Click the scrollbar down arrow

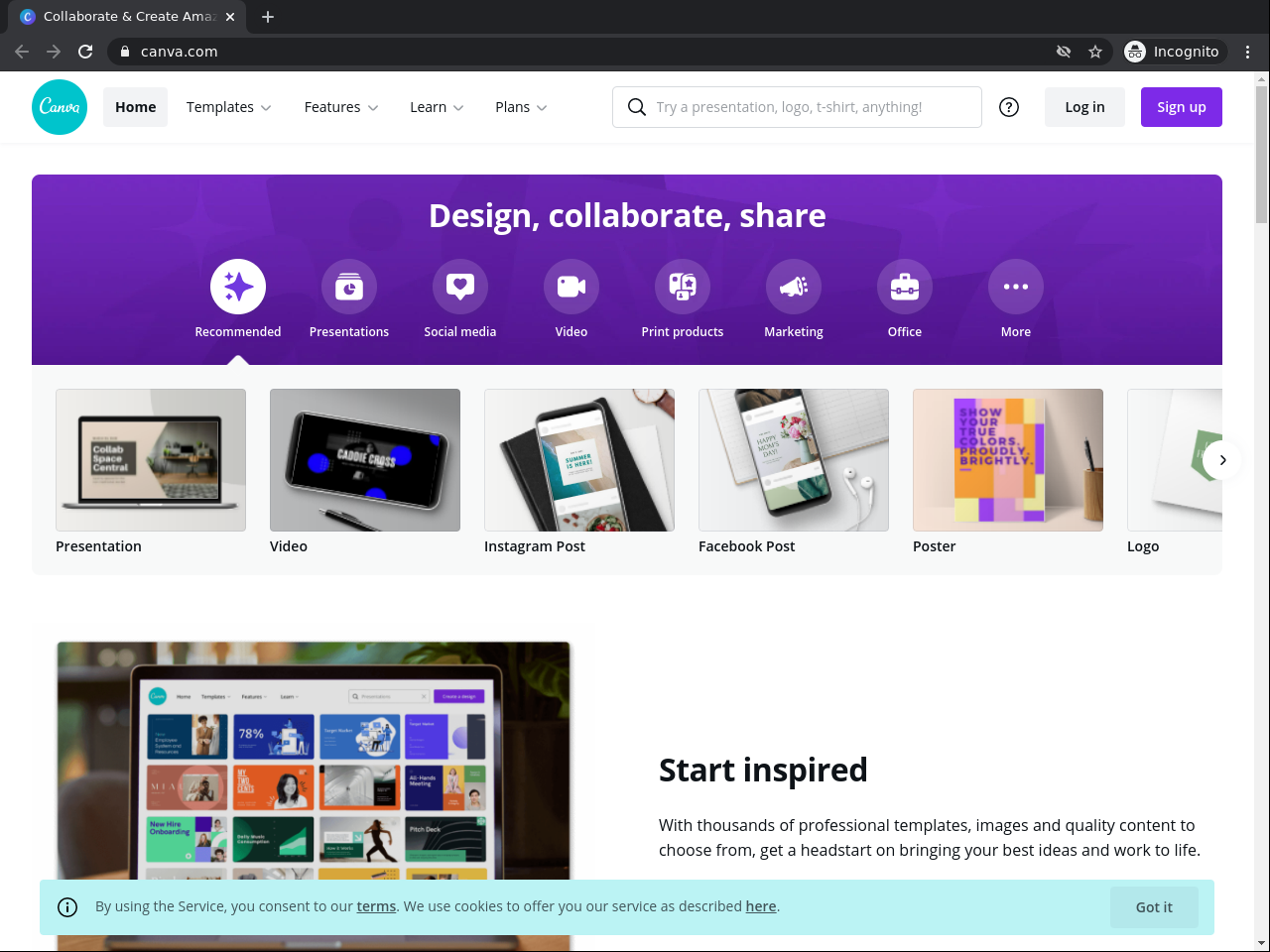[1262, 943]
